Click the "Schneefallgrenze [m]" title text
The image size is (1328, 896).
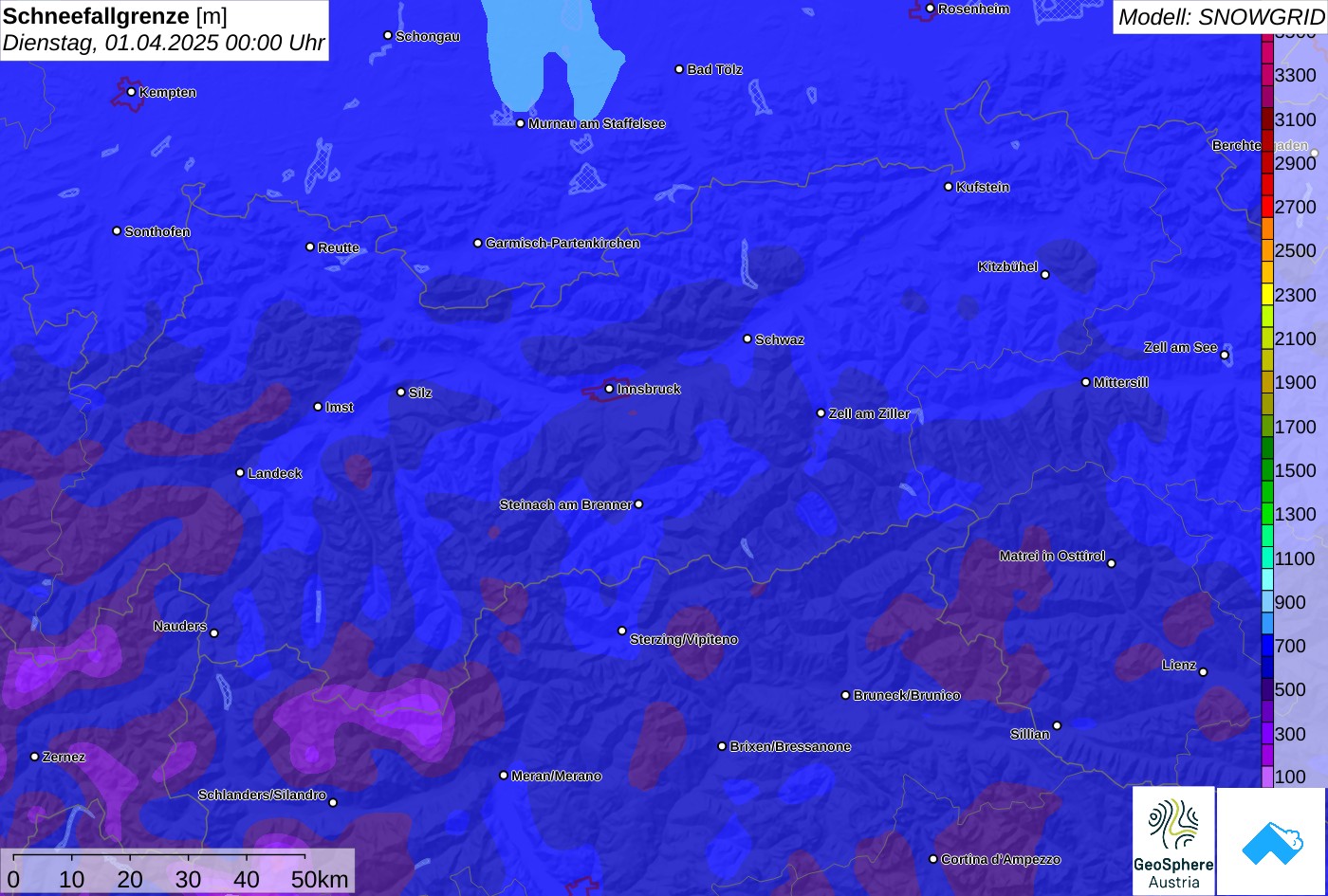coord(115,16)
